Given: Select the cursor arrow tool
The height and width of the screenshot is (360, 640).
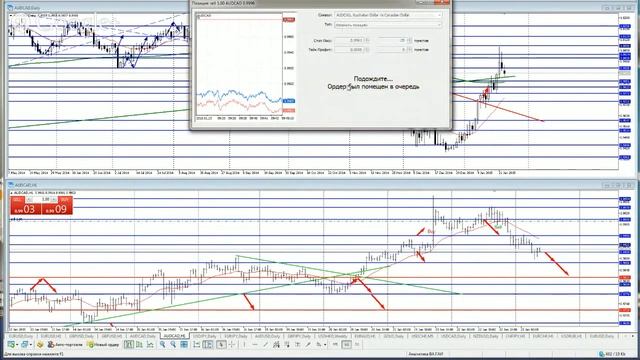Looking at the screenshot, I should (221, 344).
